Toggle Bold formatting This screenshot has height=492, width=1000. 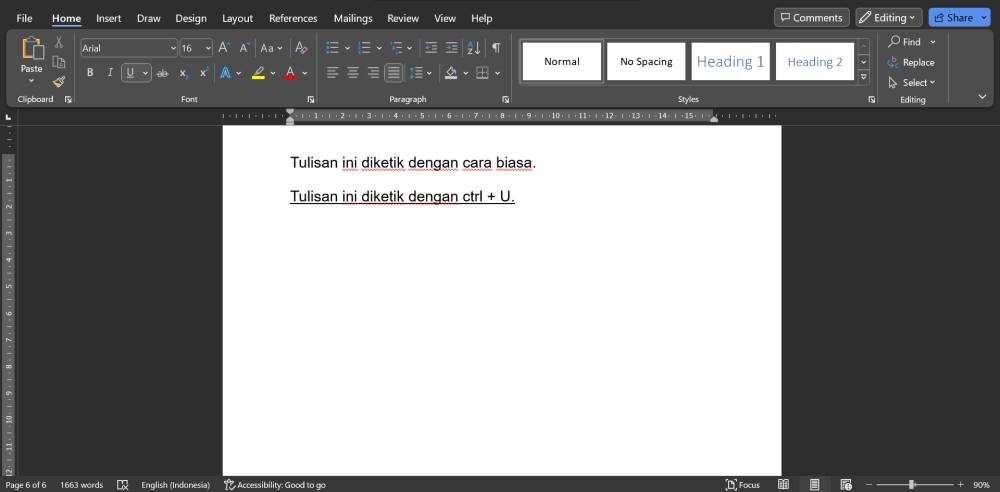pyautogui.click(x=90, y=73)
